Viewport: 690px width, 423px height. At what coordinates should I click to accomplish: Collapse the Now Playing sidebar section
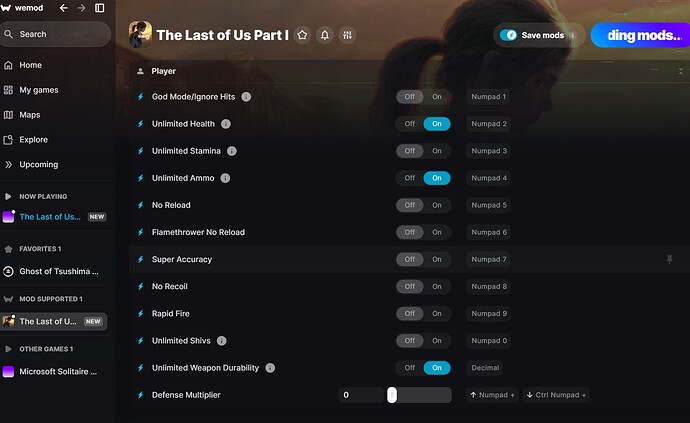pos(9,197)
